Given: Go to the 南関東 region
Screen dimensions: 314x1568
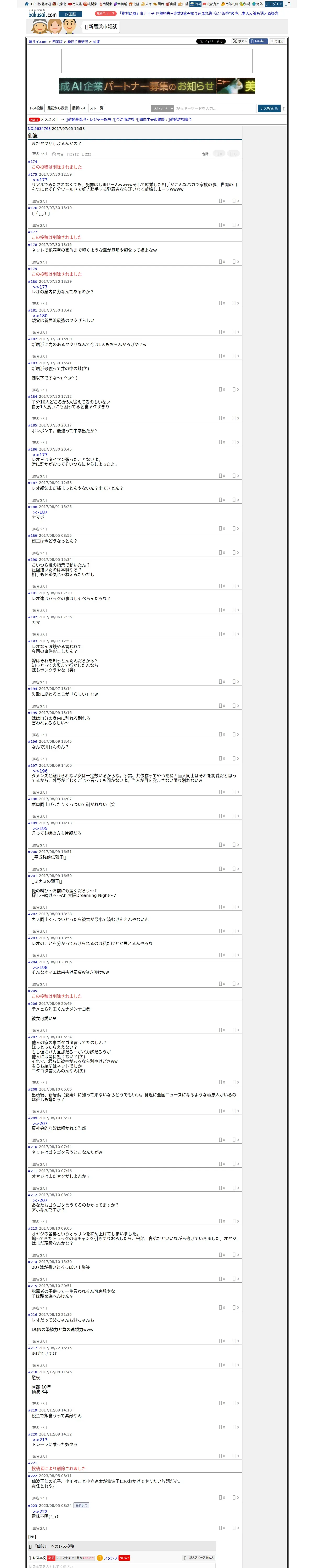Looking at the screenshot, I should [x=105, y=4].
